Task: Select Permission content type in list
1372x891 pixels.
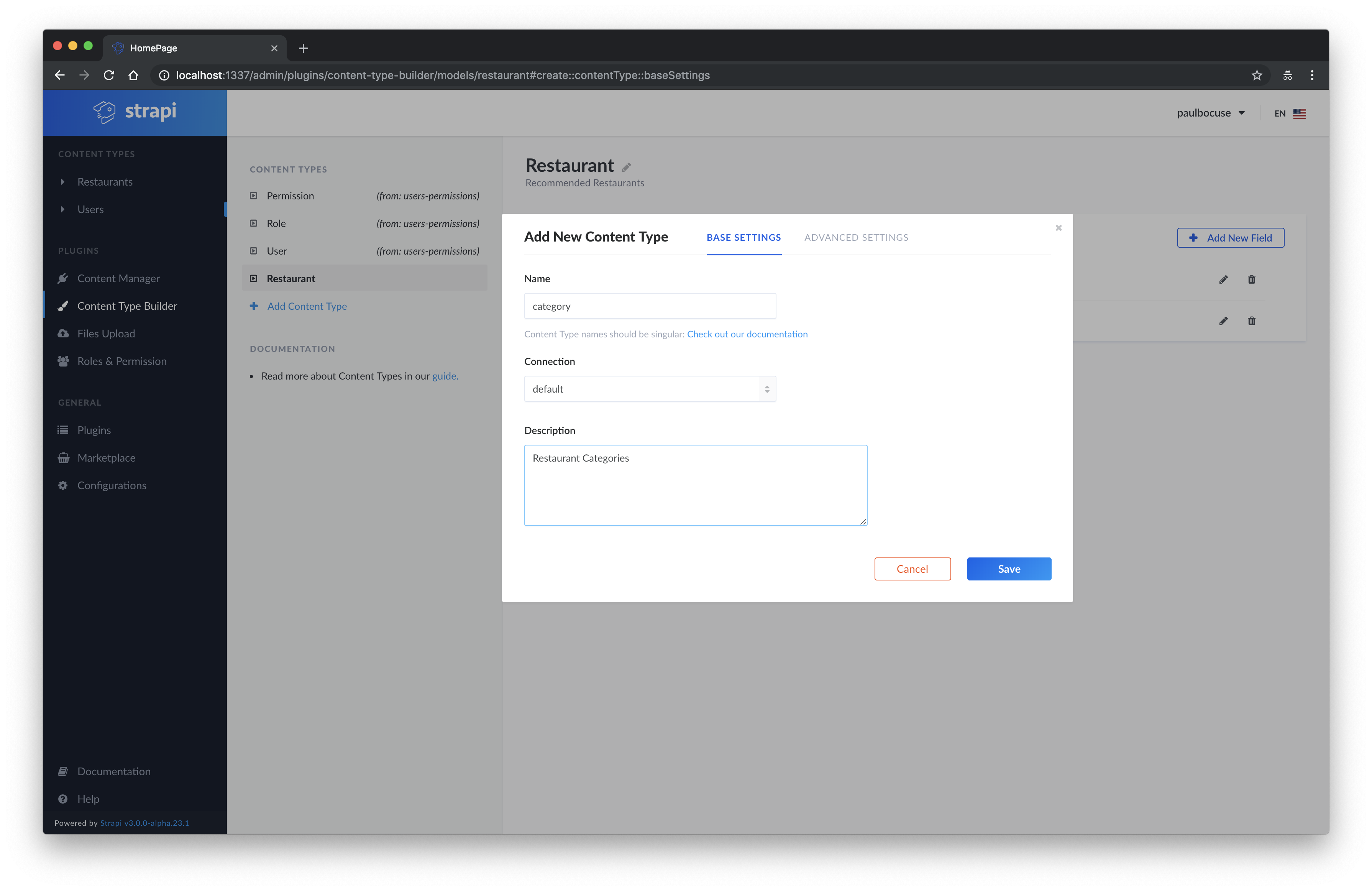Action: coord(290,196)
